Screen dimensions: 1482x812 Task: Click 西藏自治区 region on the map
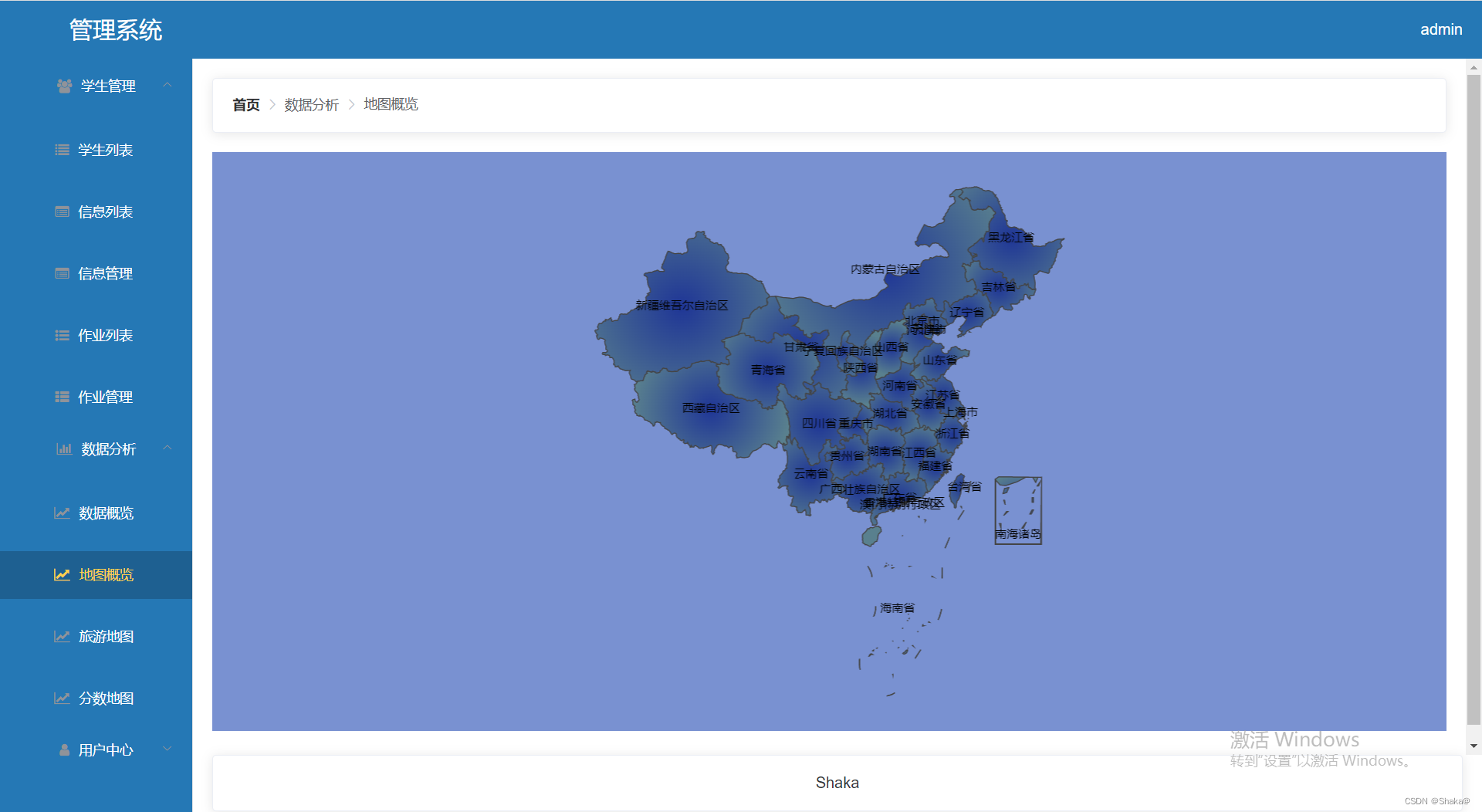711,408
